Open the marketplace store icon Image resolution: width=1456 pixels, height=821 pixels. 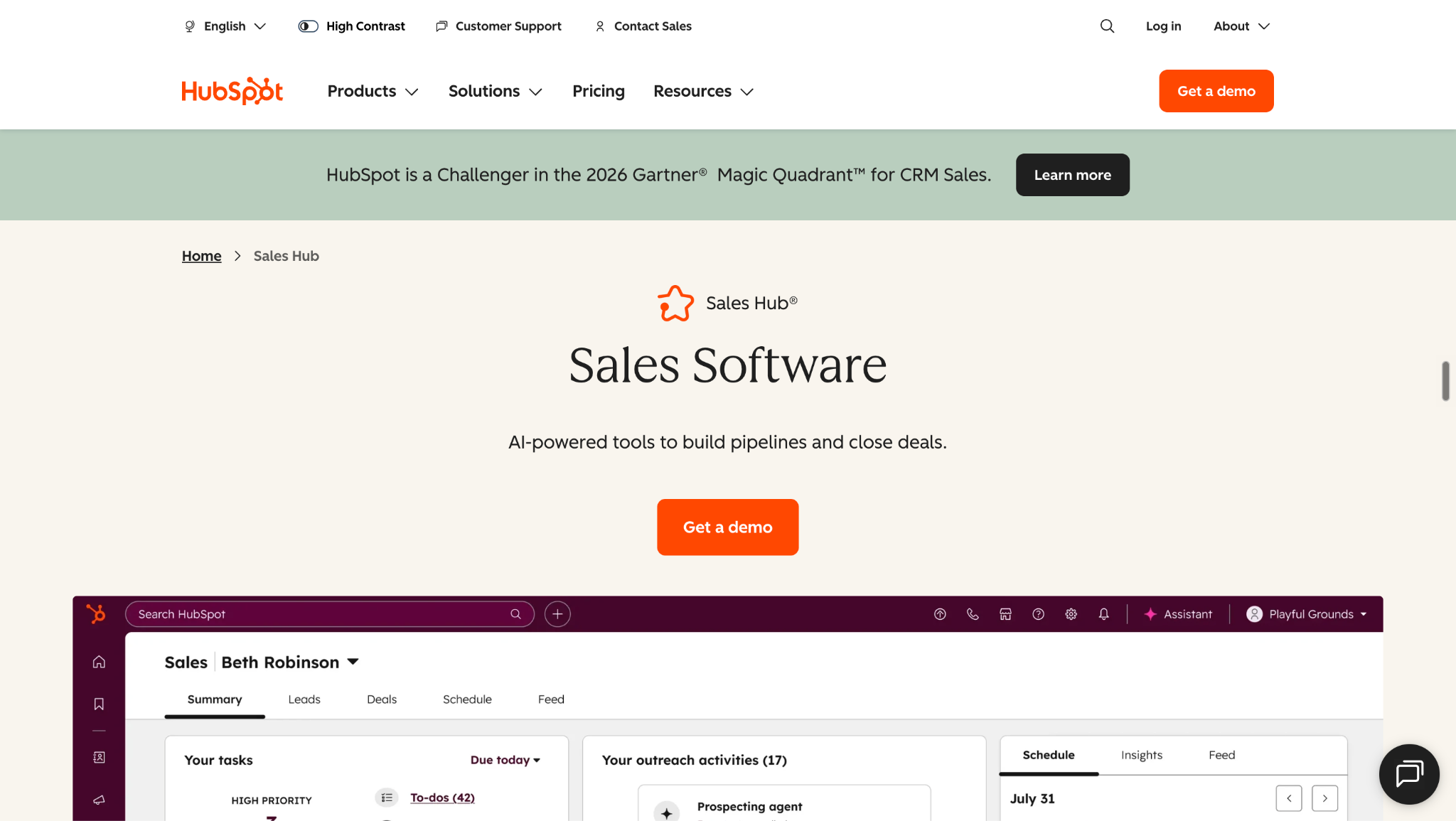pyautogui.click(x=1005, y=614)
